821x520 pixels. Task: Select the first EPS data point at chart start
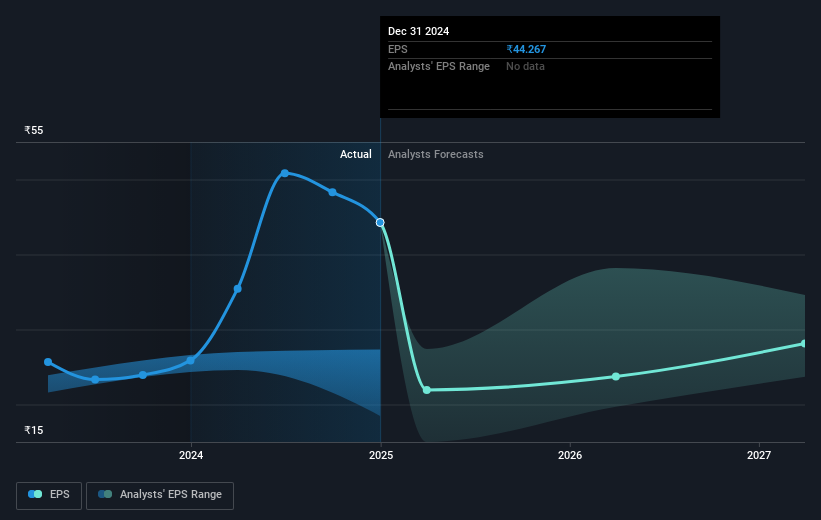click(x=48, y=362)
